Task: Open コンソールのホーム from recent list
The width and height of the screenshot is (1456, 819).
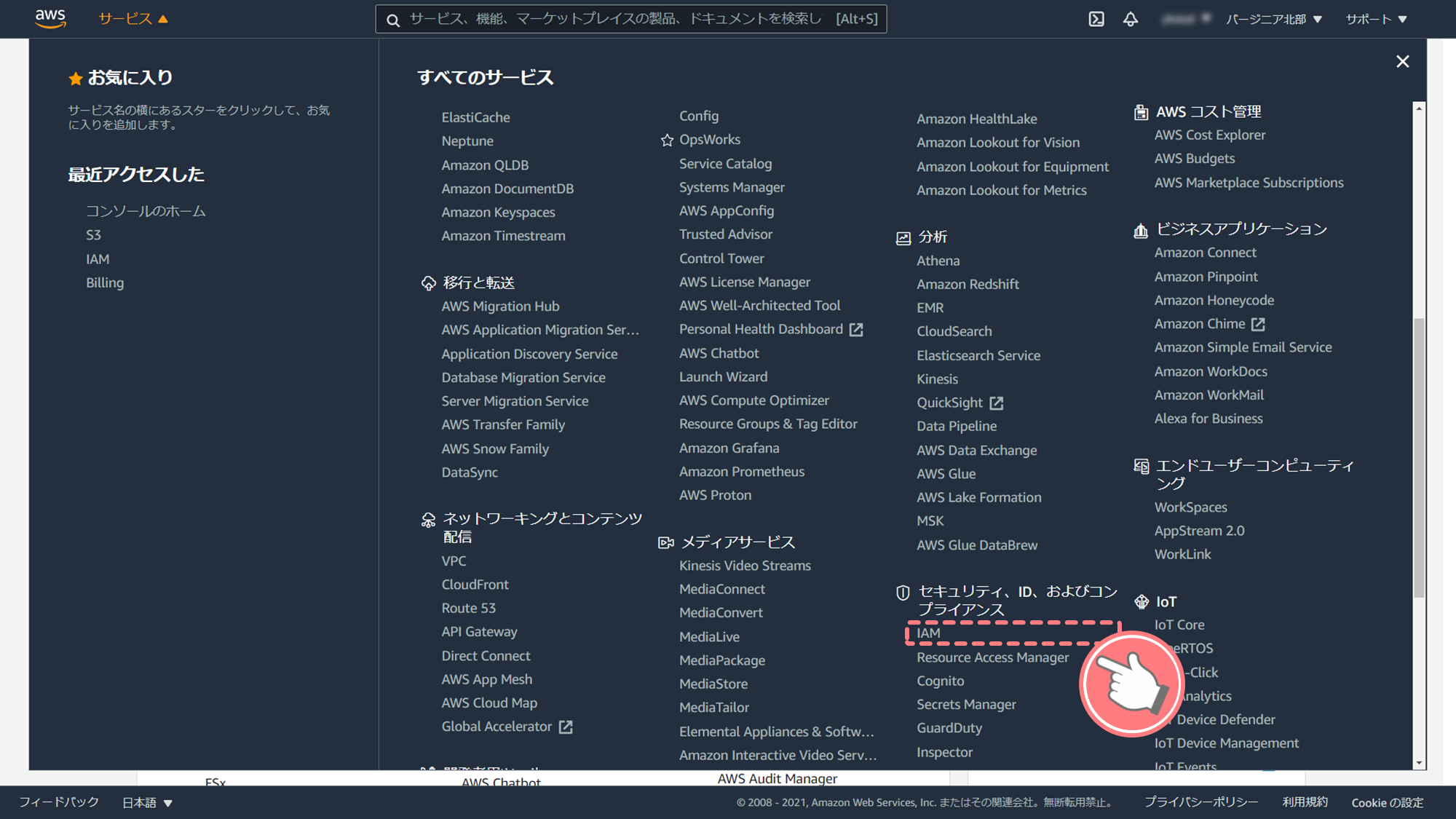Action: coord(146,211)
